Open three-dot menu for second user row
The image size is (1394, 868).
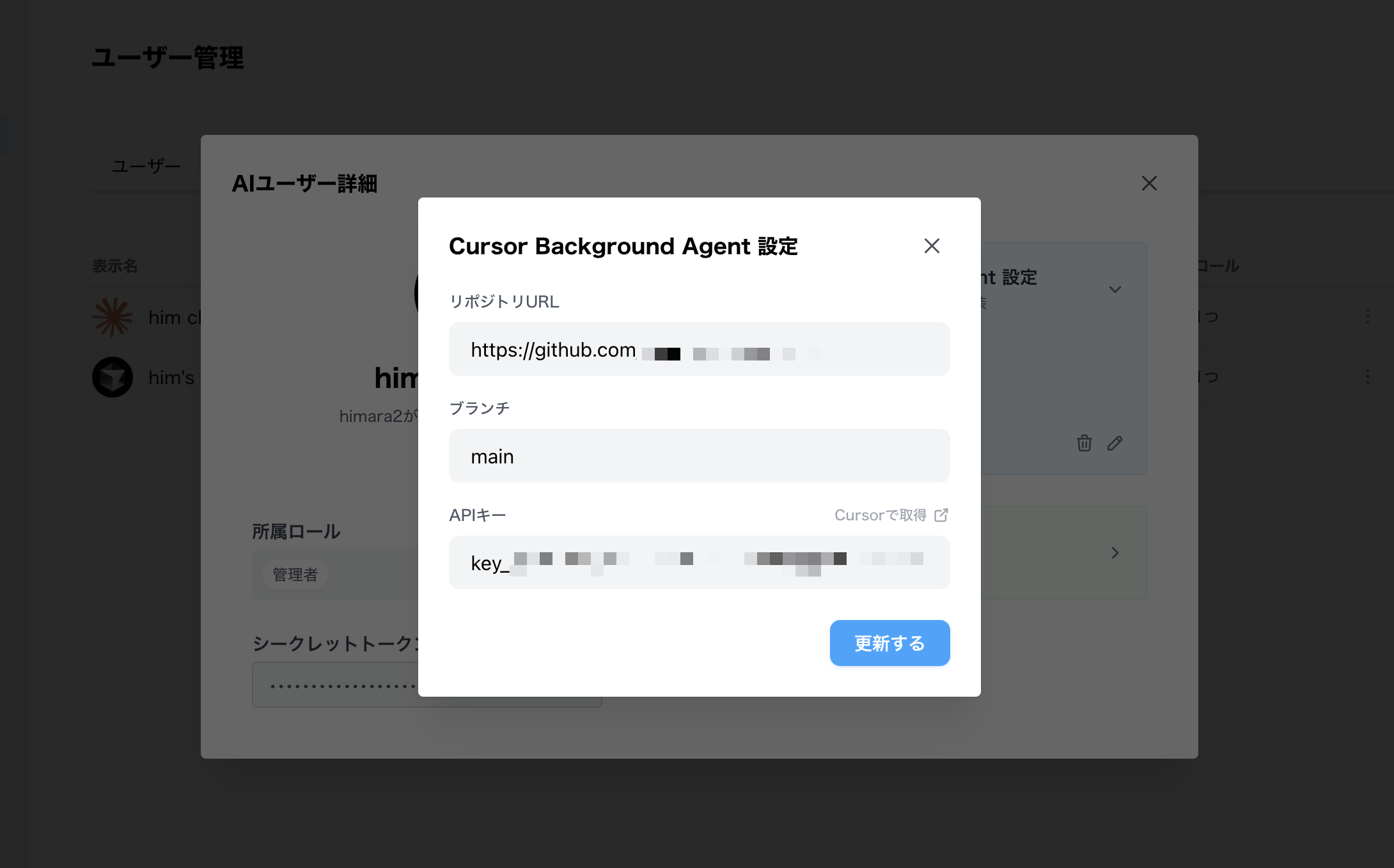[x=1367, y=376]
